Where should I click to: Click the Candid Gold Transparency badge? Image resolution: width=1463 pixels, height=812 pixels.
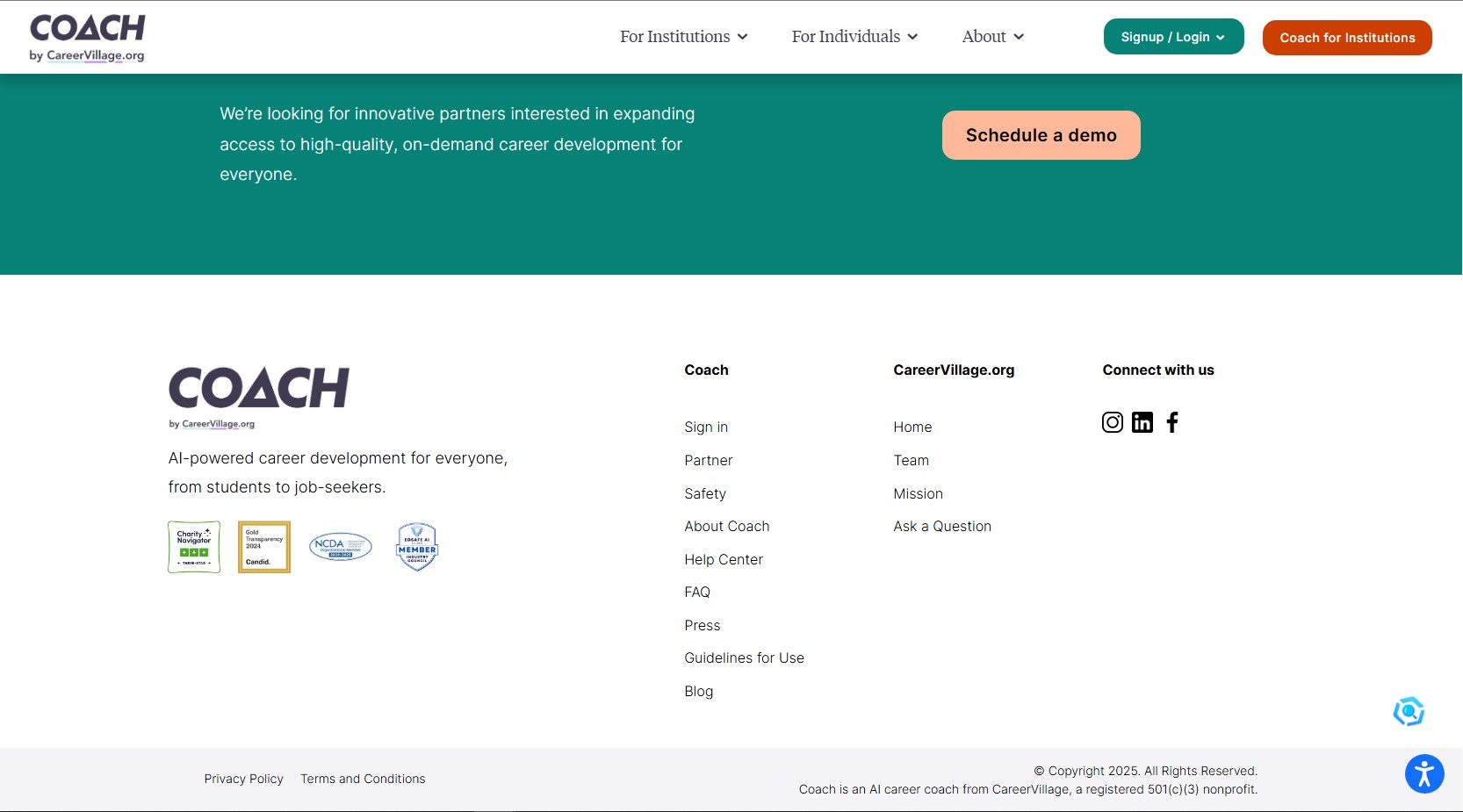click(263, 547)
